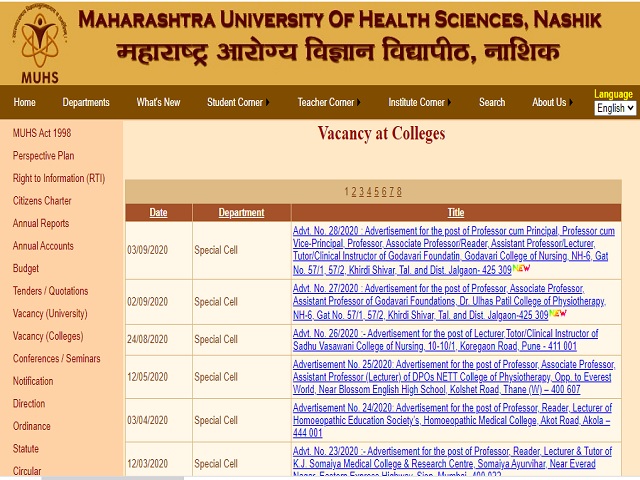Open Advertisement No. 24/2020 Homoeopathic Medical College
The image size is (640, 480).
click(x=452, y=420)
